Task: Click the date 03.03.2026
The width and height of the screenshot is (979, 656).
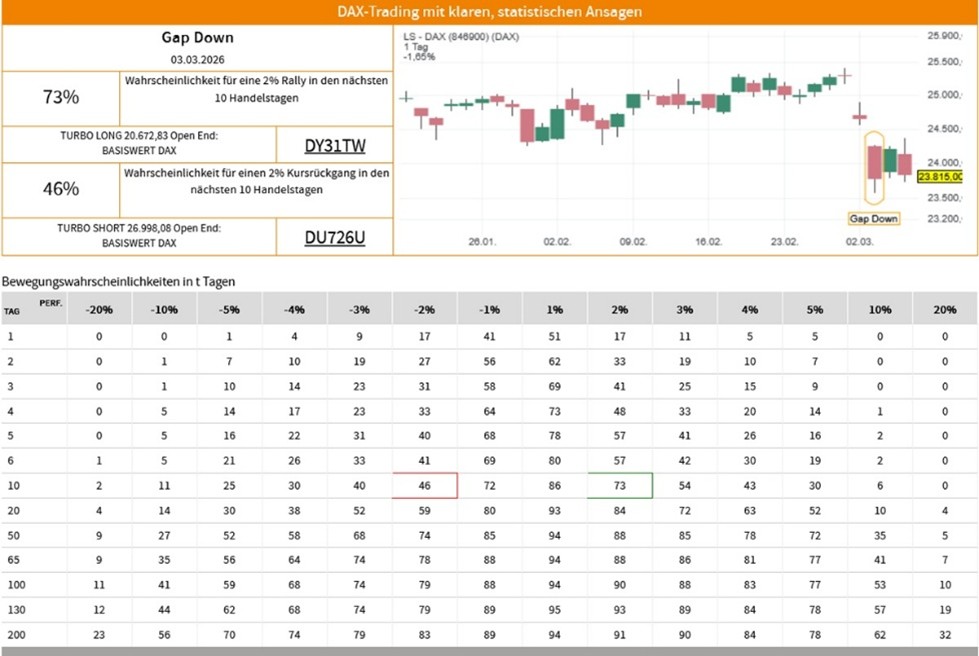Action: pyautogui.click(x=197, y=62)
